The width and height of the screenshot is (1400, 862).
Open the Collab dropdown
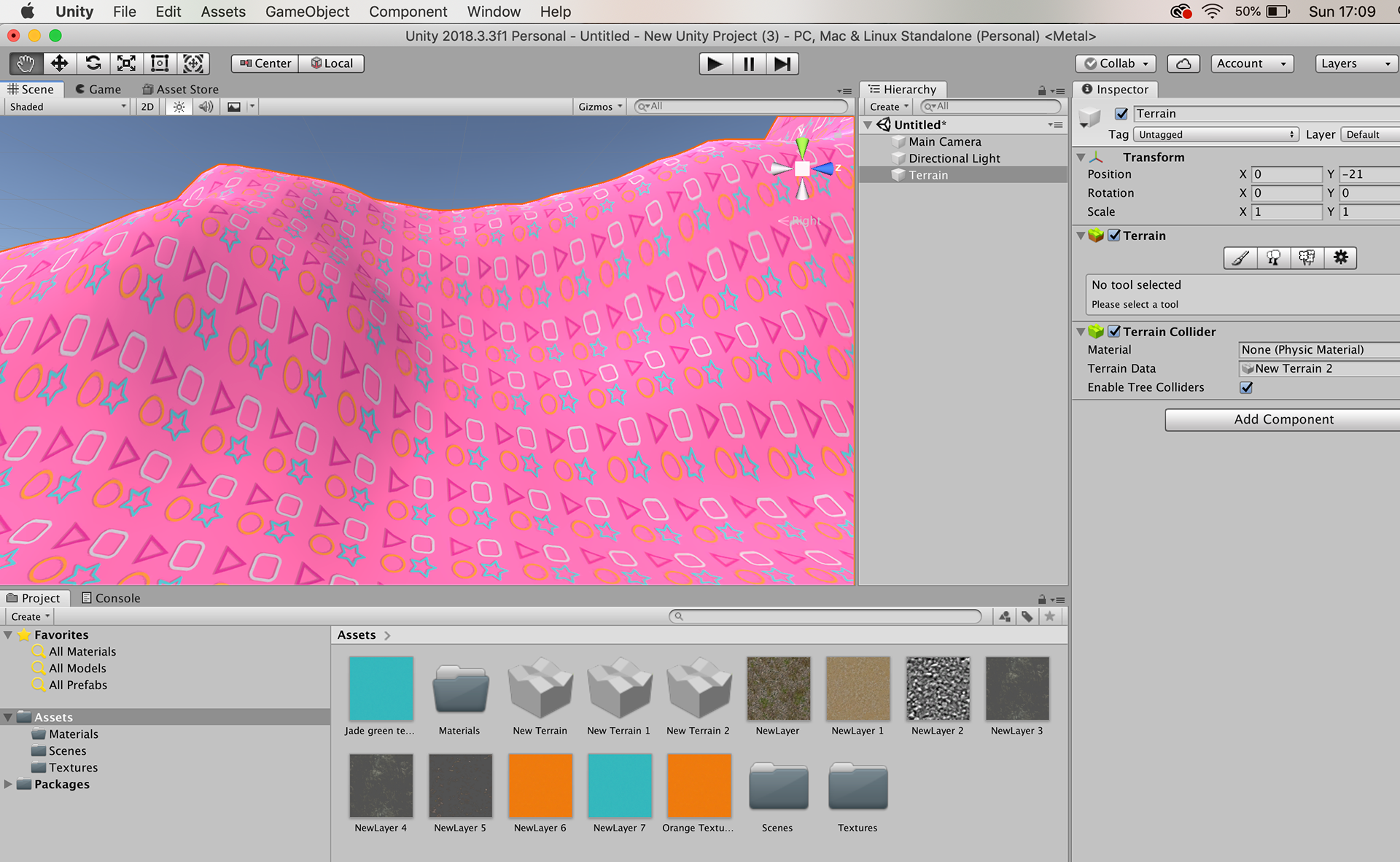coord(1116,63)
